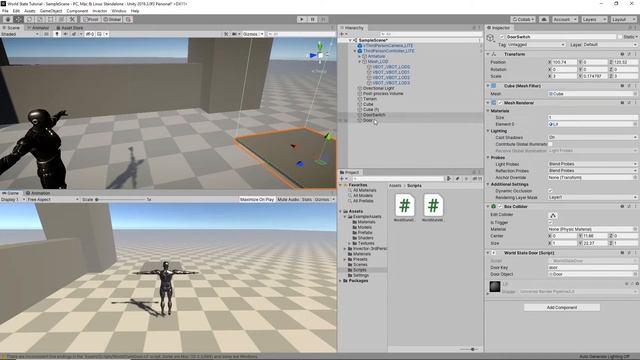This screenshot has height=360, width=640.
Task: Click the Collab button
Action: click(523, 19)
